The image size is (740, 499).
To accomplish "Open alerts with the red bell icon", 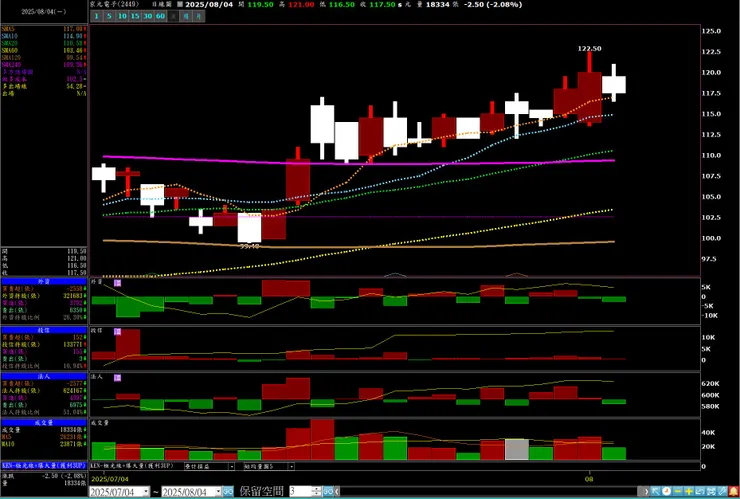I will [733, 491].
